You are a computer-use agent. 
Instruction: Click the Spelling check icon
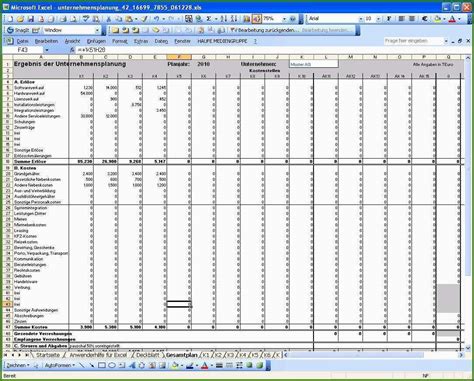click(x=86, y=19)
